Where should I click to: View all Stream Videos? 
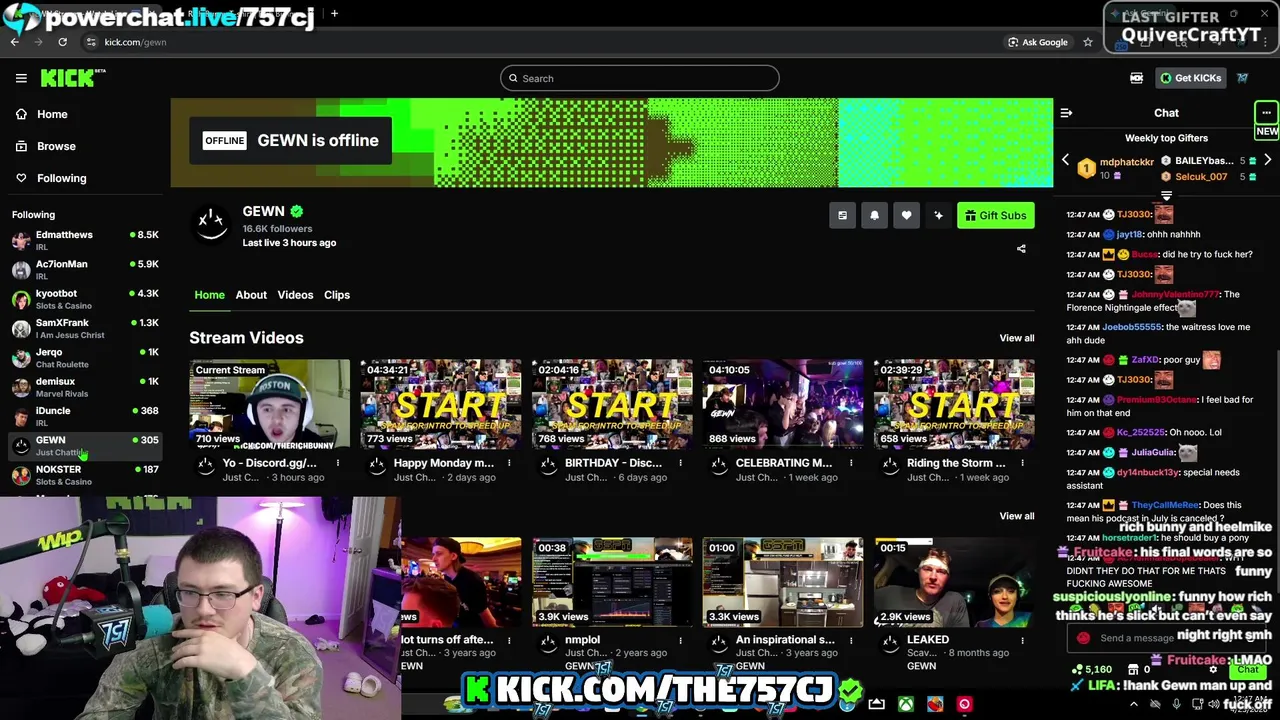1017,338
